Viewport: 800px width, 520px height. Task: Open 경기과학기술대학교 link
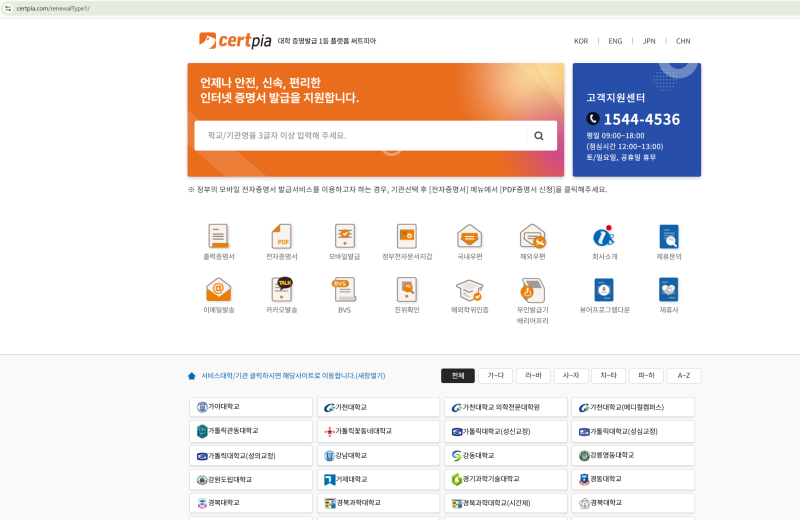click(x=506, y=480)
